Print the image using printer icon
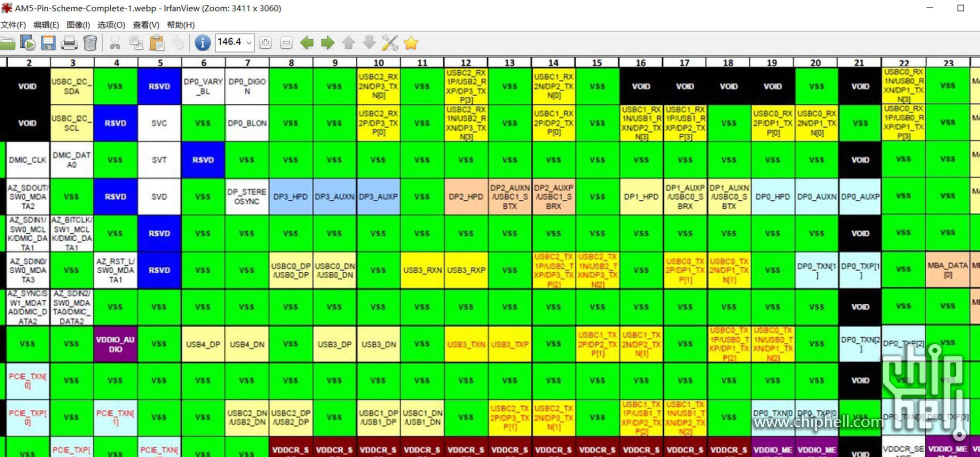This screenshot has width=980, height=457. click(69, 43)
